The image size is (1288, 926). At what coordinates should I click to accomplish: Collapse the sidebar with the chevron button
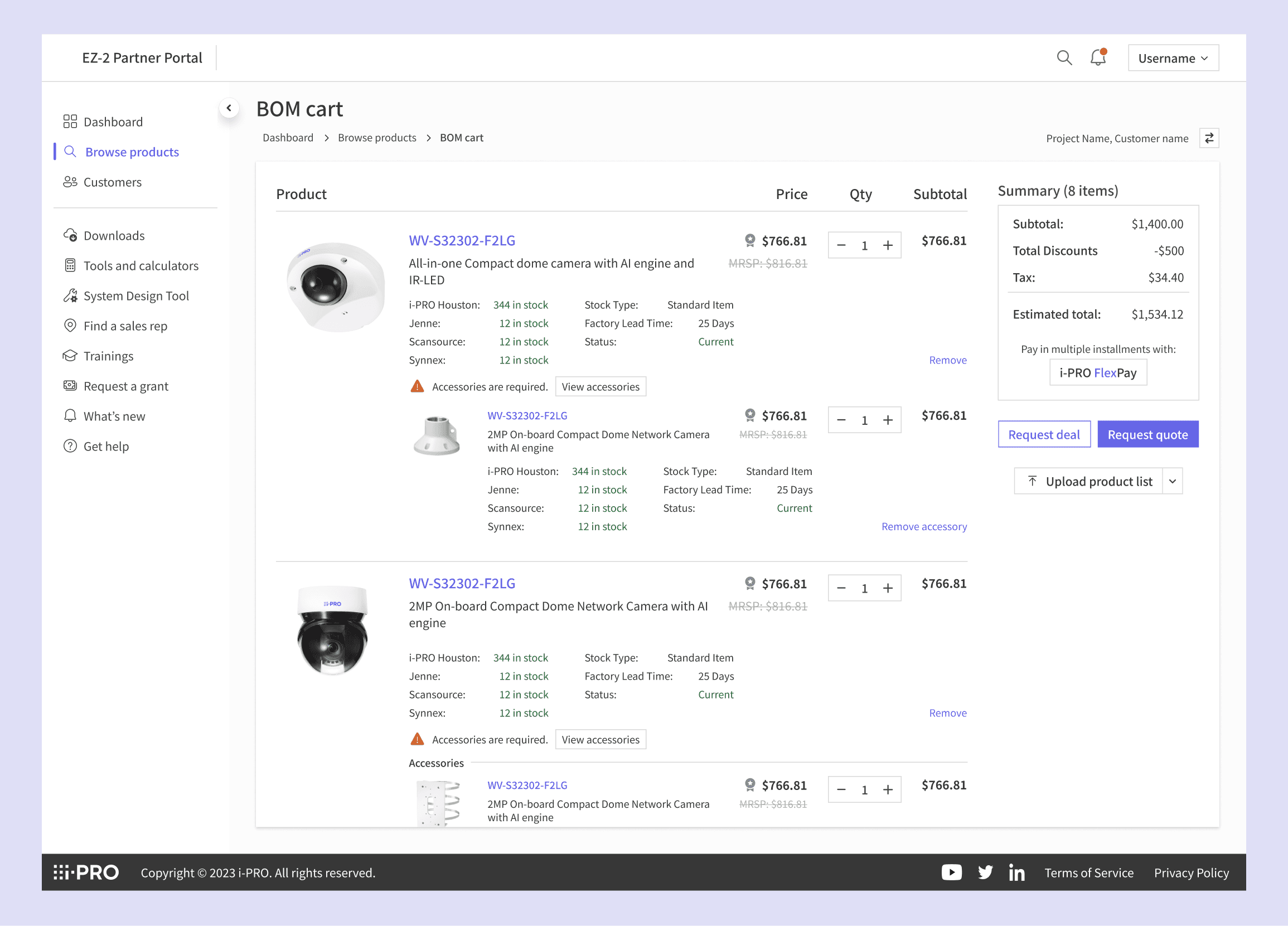coord(229,108)
